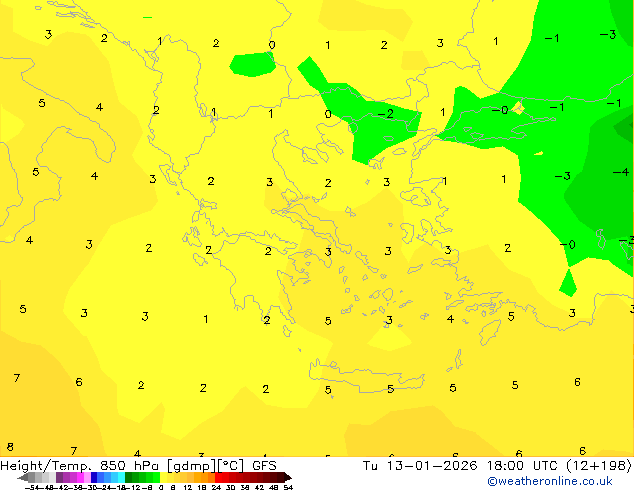
Task: Click the -4 temperature value on the map
Action: [621, 173]
